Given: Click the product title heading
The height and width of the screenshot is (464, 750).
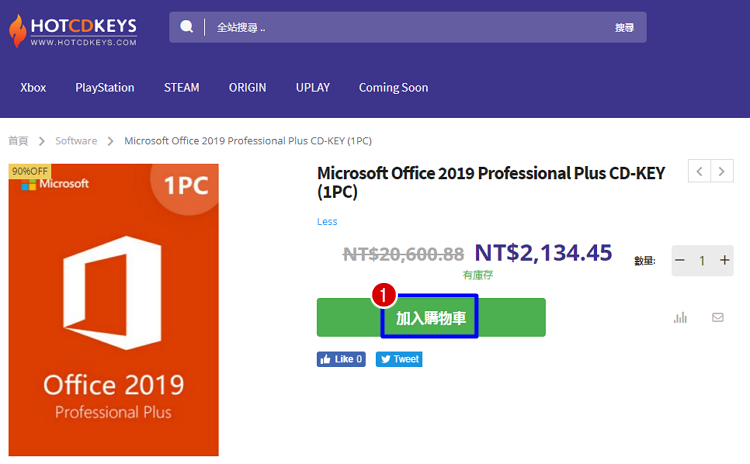Looking at the screenshot, I should tap(491, 182).
